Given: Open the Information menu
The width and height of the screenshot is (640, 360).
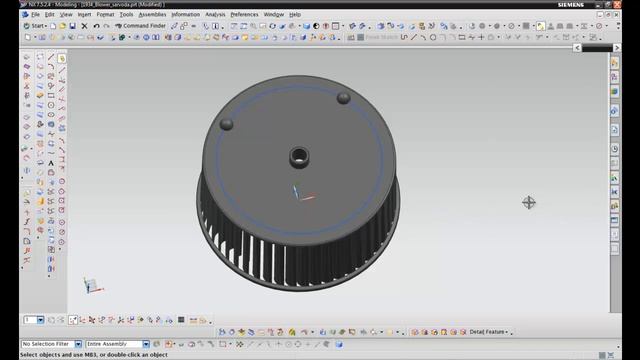Looking at the screenshot, I should pos(185,14).
